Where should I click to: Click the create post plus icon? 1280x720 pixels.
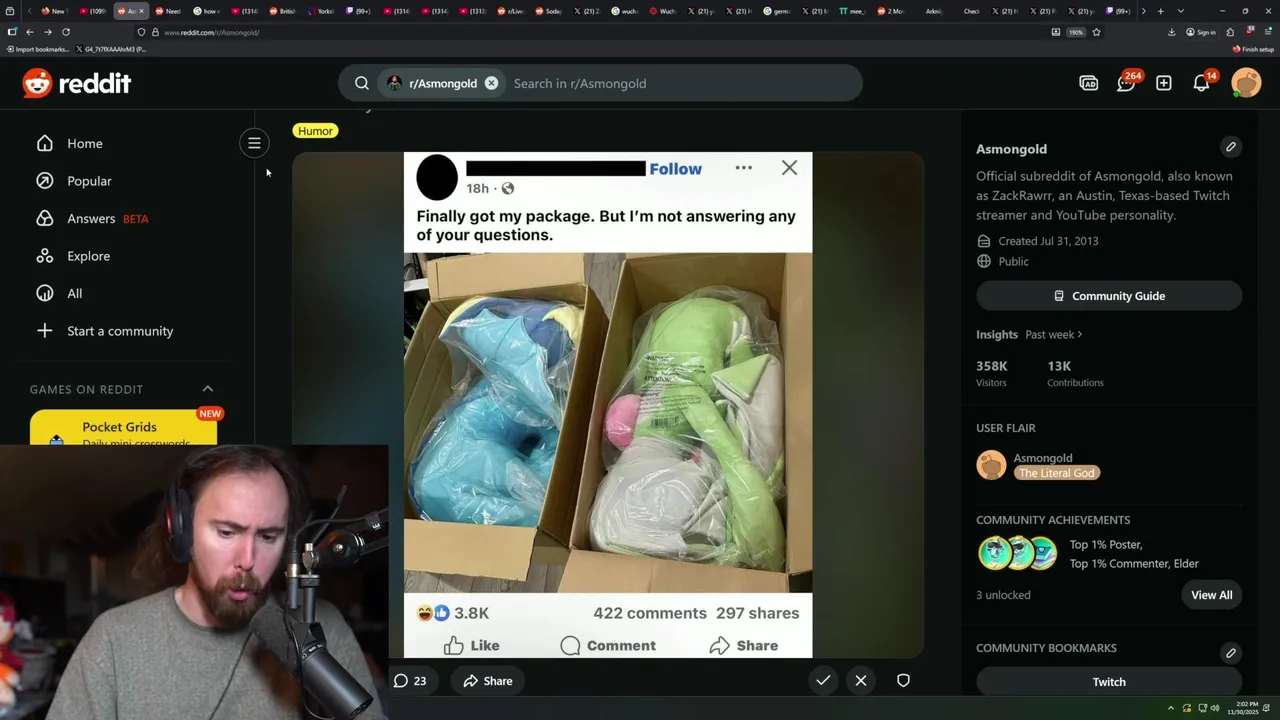(x=1164, y=83)
